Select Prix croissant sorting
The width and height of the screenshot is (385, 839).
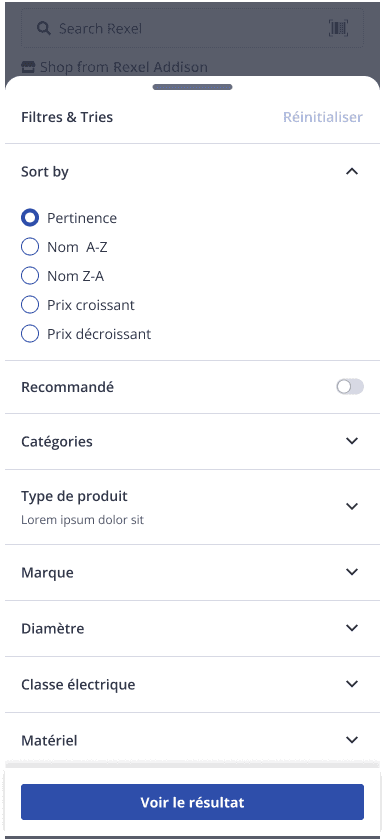tap(30, 304)
